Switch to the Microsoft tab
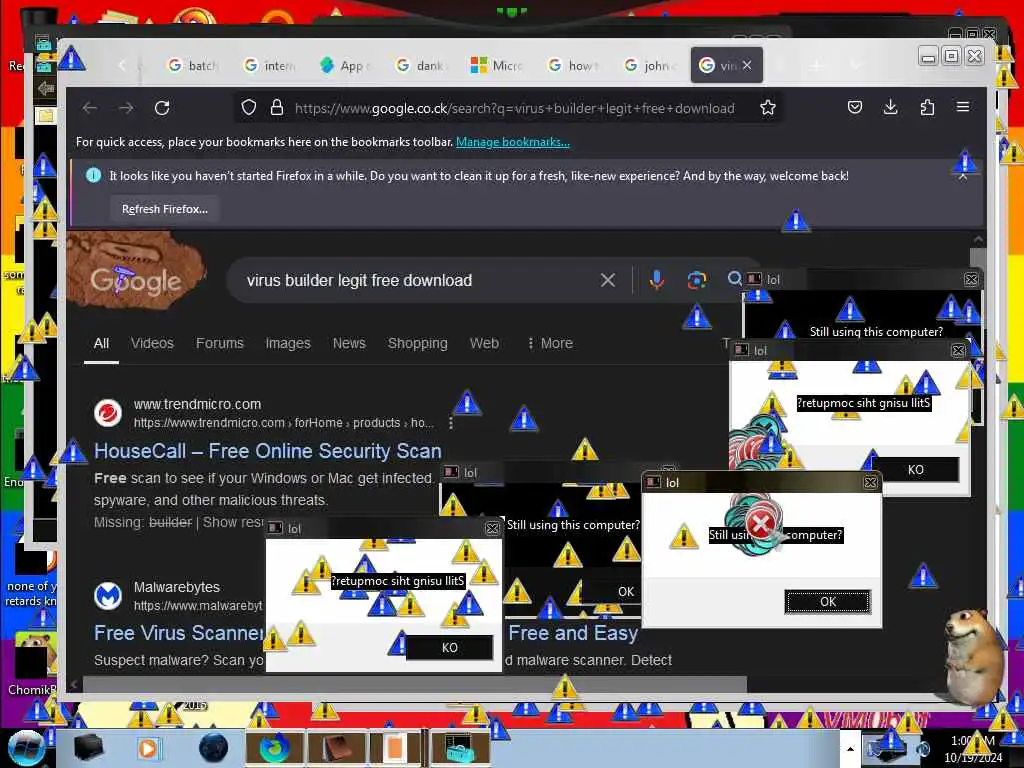1024x768 pixels. tap(497, 65)
